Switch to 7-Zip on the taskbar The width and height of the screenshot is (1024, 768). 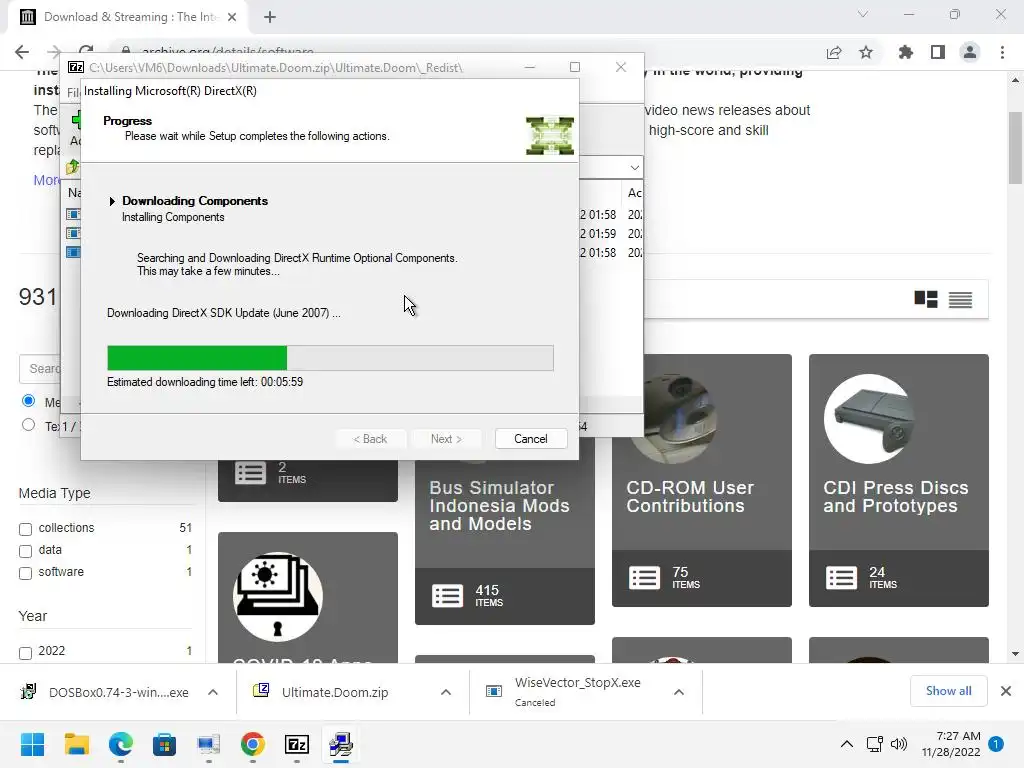(297, 744)
